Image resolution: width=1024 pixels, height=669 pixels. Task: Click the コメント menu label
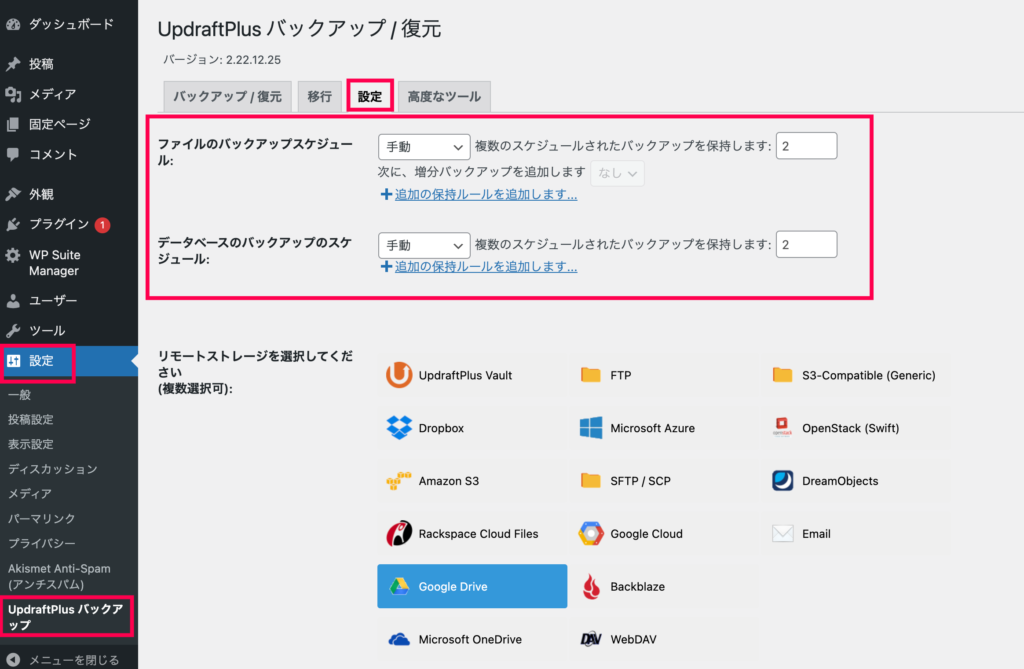click(x=53, y=155)
